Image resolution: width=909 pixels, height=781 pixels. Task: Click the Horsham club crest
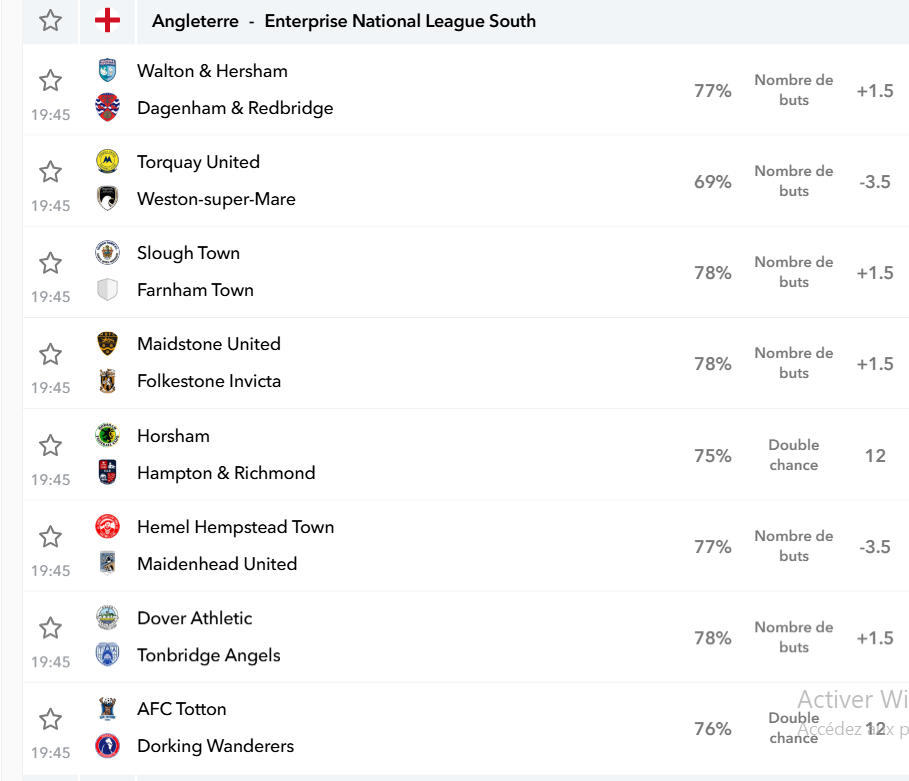click(107, 435)
